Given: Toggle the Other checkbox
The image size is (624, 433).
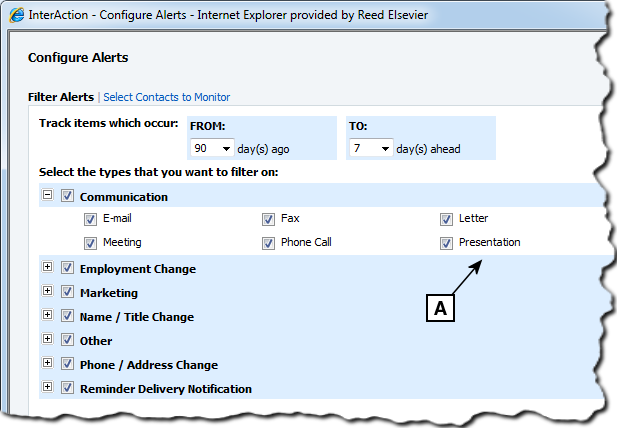Looking at the screenshot, I should pyautogui.click(x=67, y=340).
